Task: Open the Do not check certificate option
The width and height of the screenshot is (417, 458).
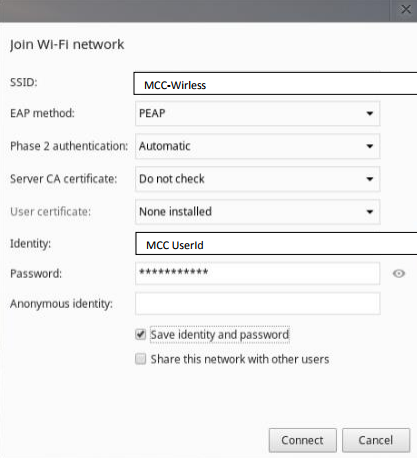Action: 257,179
